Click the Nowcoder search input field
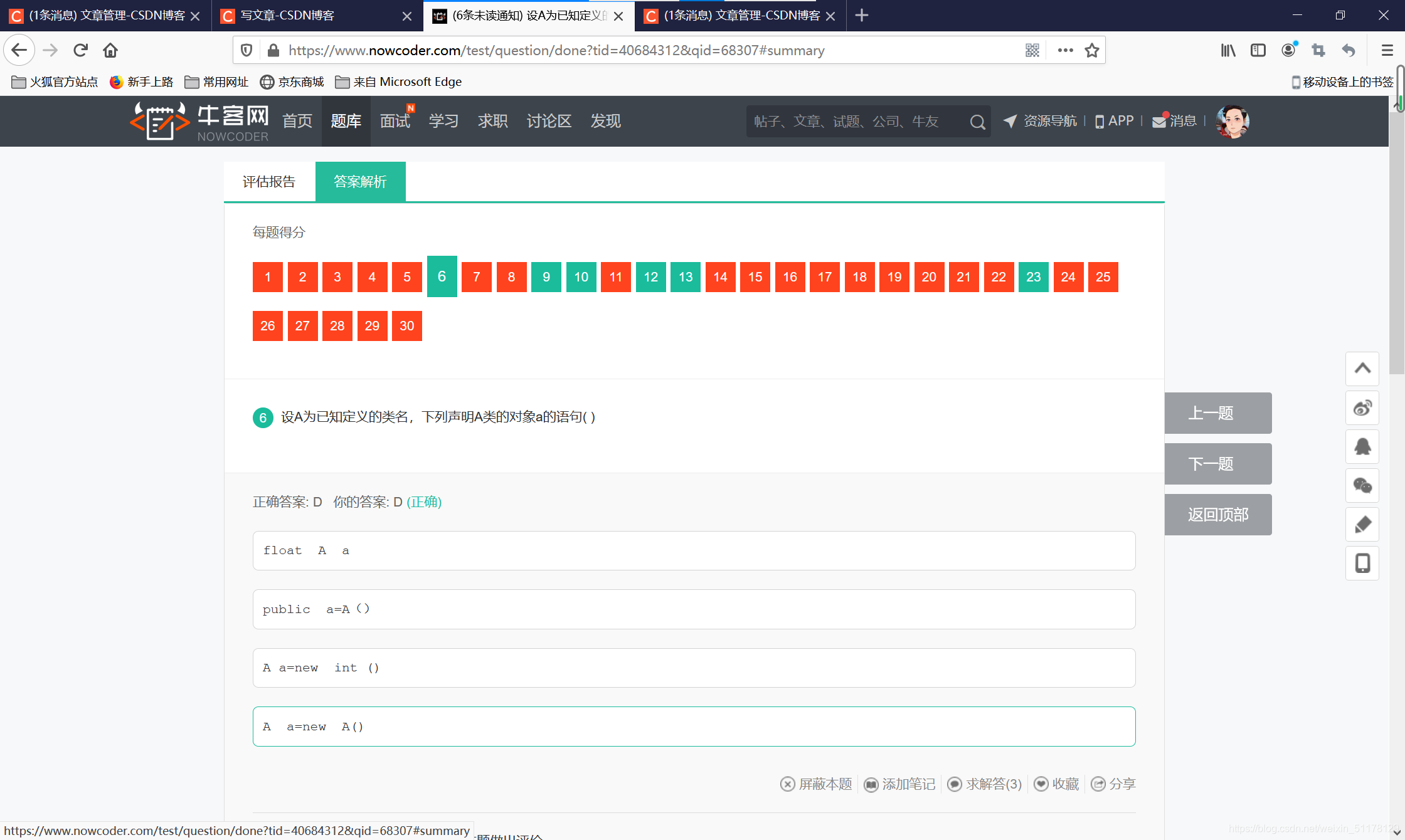The height and width of the screenshot is (840, 1405). [856, 122]
